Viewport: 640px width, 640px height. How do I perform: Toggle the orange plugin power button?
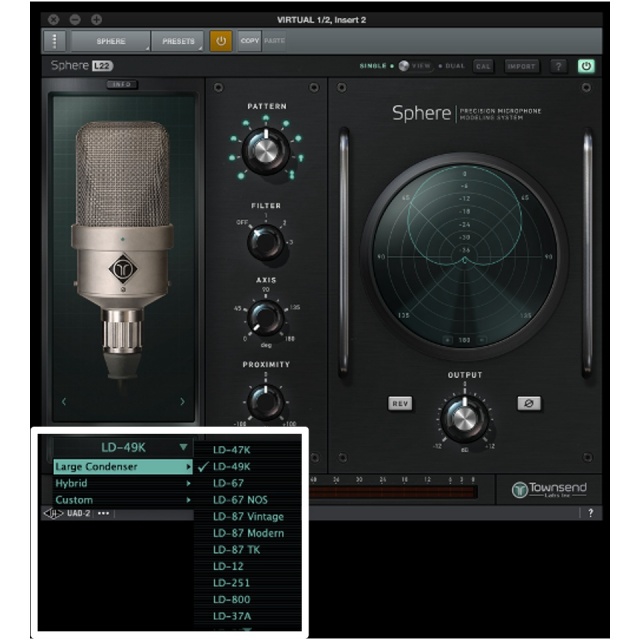point(221,41)
